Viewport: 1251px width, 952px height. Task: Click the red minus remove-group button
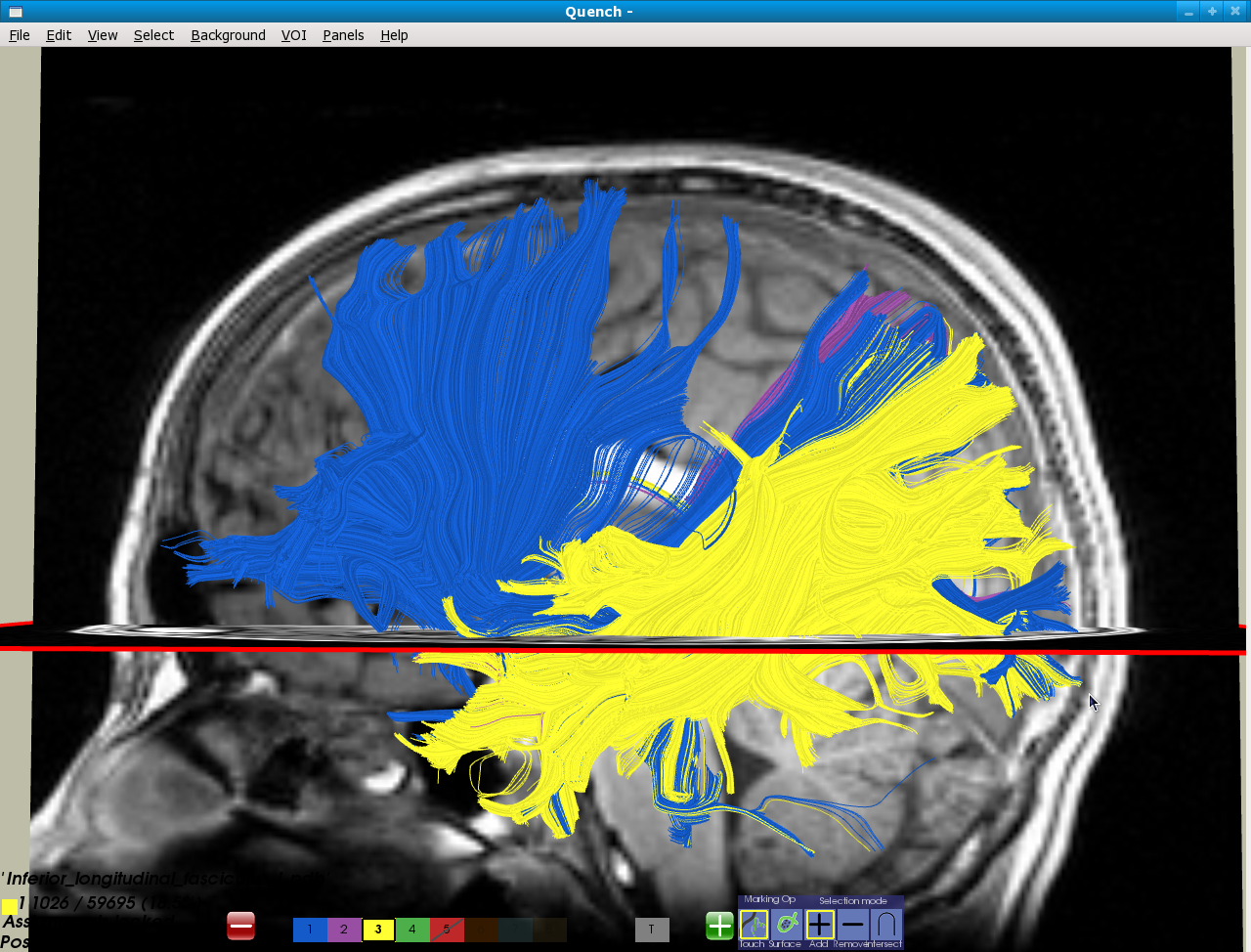click(x=240, y=926)
